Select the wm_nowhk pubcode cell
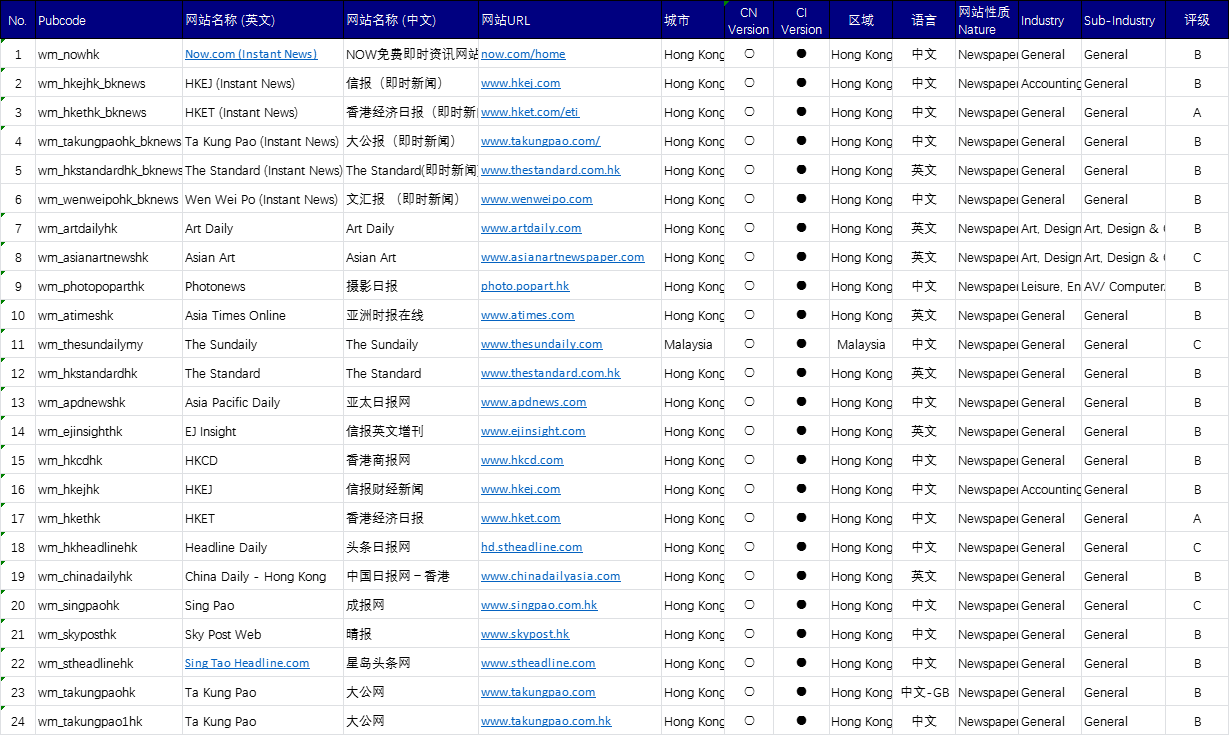 coord(109,54)
